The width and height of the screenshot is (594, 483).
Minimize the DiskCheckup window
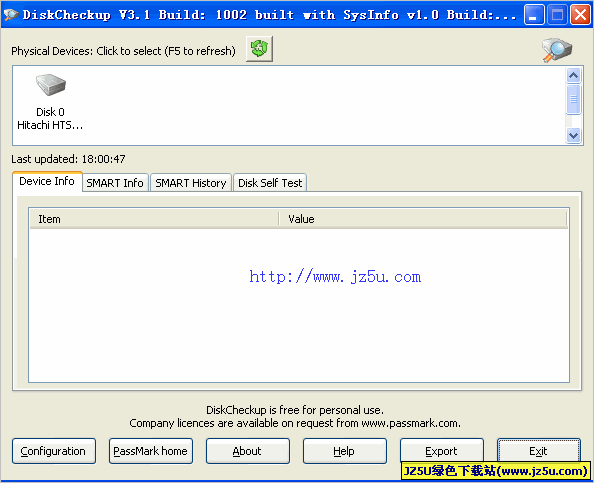[x=534, y=15]
